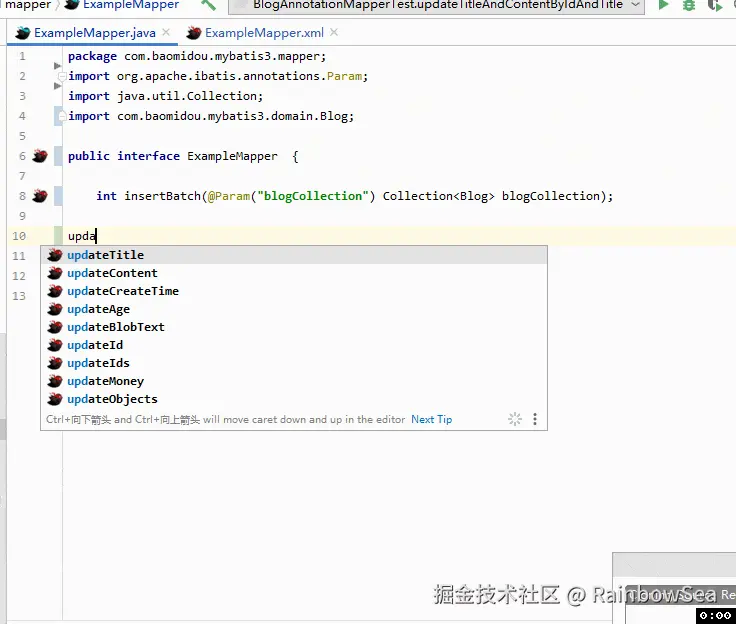736x624 pixels.
Task: Click line number 10 in gutter
Action: click(x=19, y=236)
